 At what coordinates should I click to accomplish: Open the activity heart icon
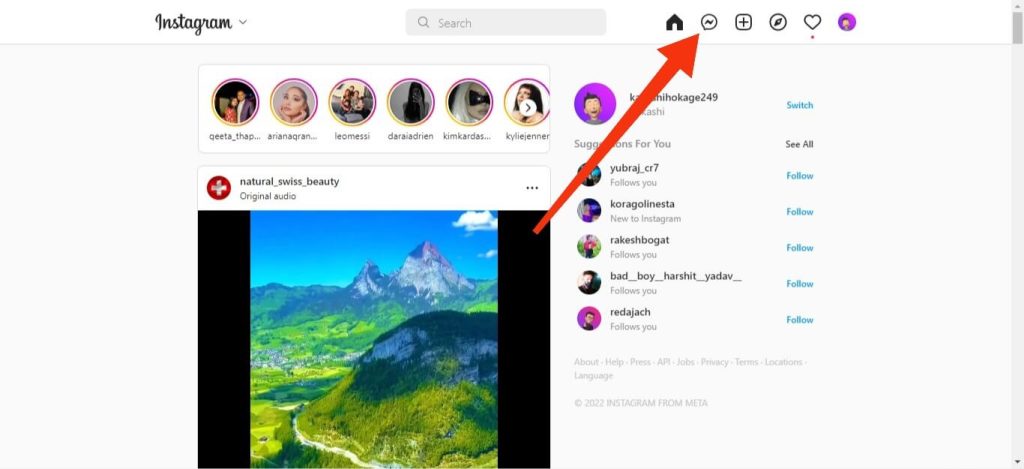812,23
